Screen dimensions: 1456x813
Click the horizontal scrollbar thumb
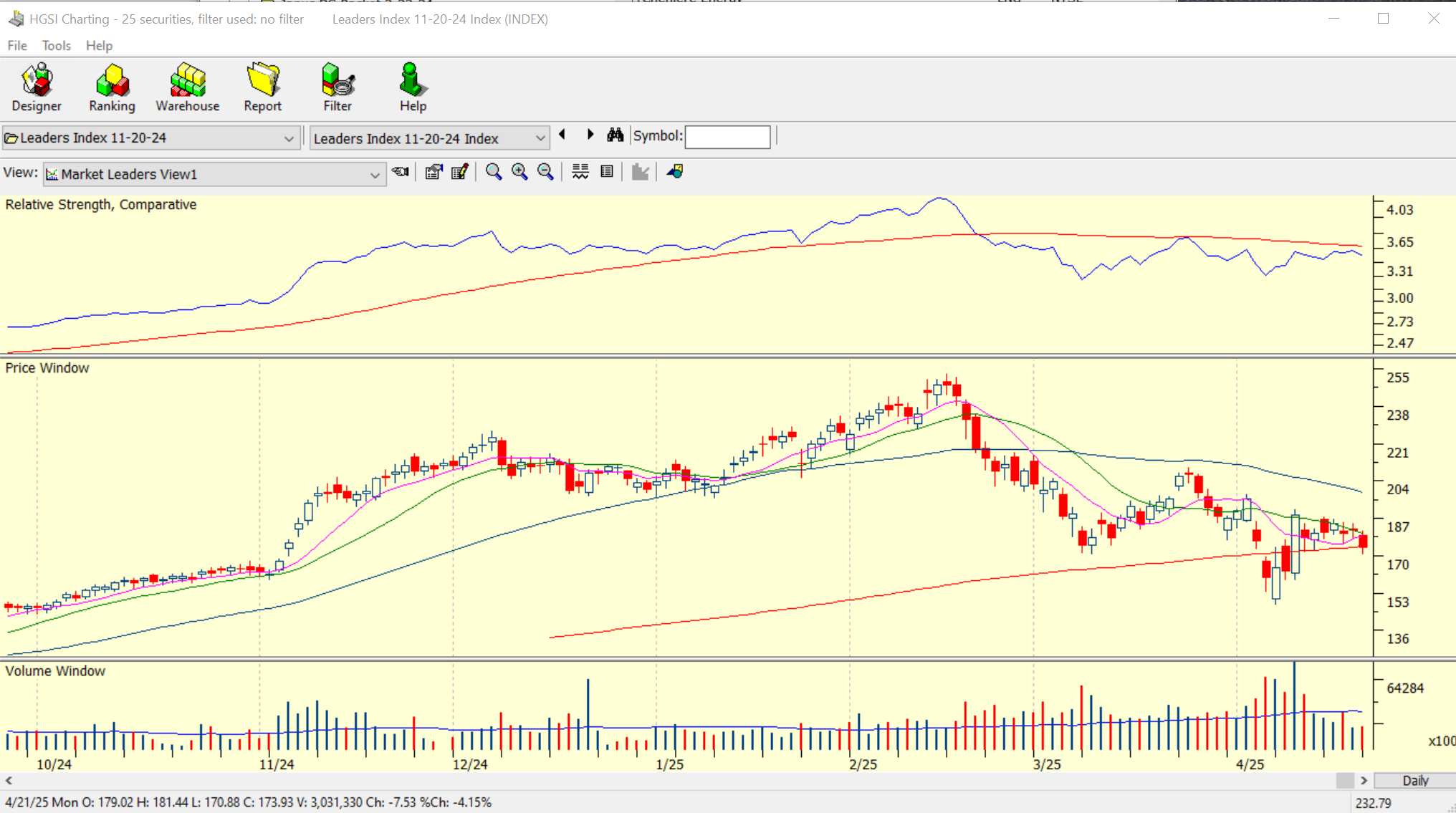(1345, 781)
